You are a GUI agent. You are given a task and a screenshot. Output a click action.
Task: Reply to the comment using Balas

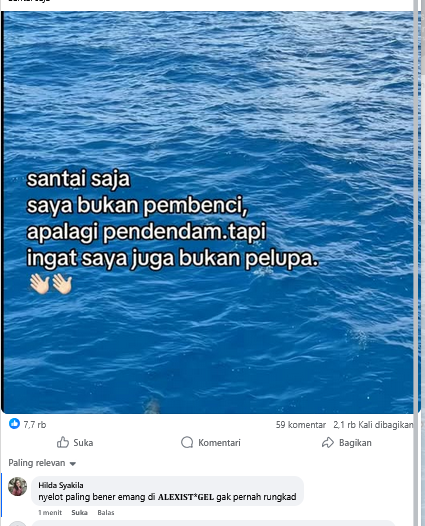click(x=106, y=512)
